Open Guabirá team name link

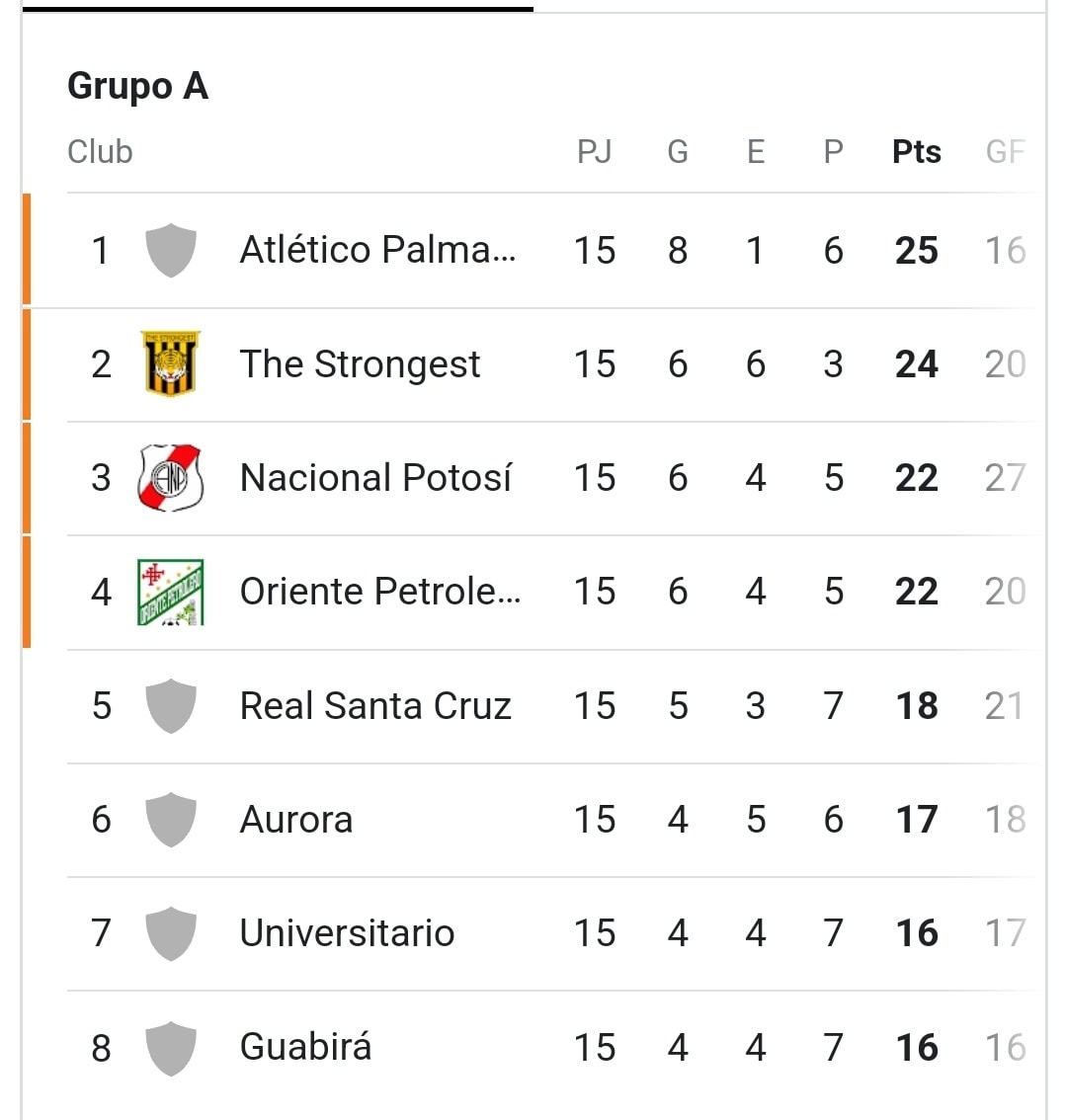click(306, 1047)
